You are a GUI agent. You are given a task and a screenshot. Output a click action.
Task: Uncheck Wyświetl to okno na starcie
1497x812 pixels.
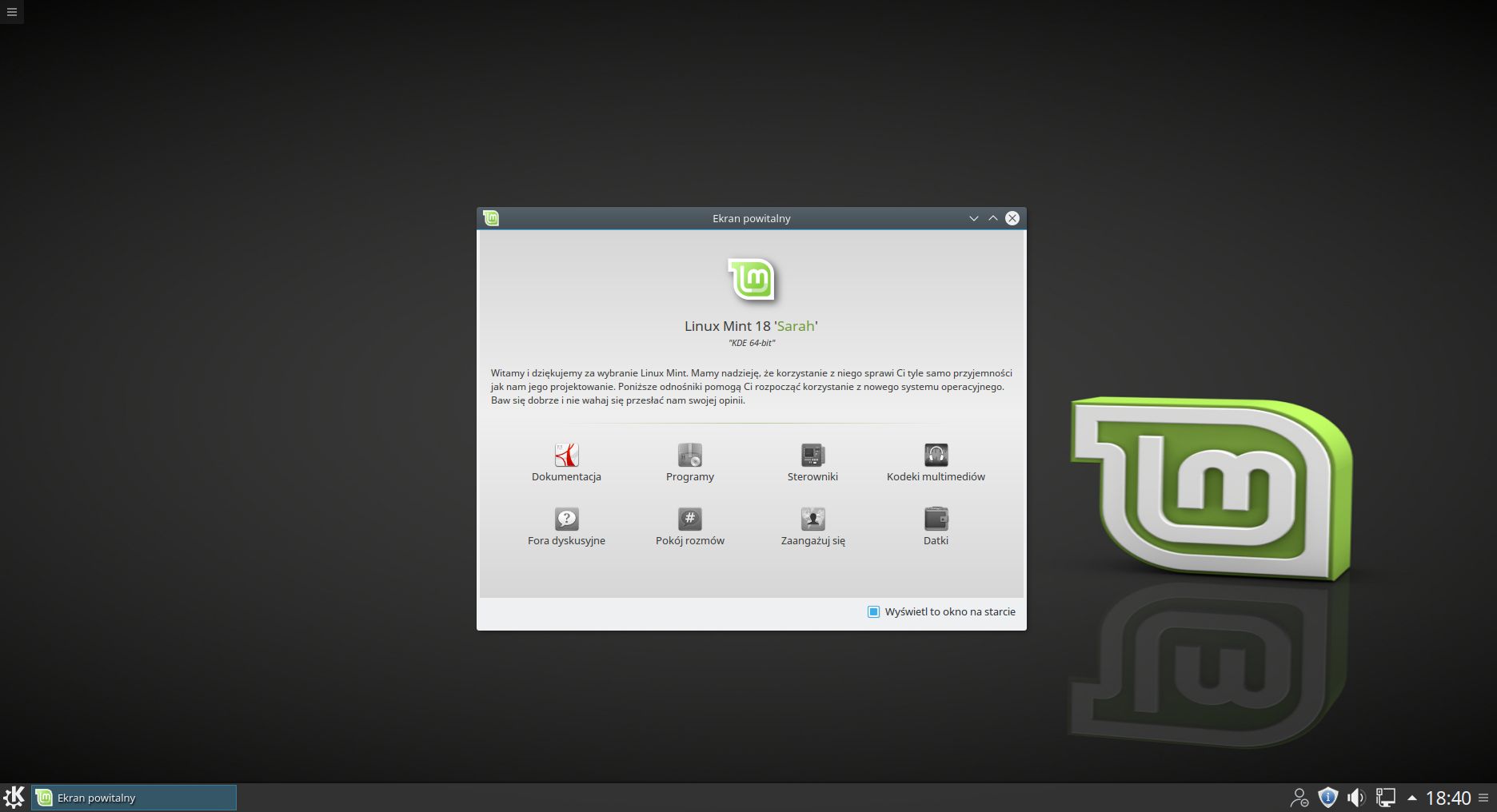[x=873, y=611]
